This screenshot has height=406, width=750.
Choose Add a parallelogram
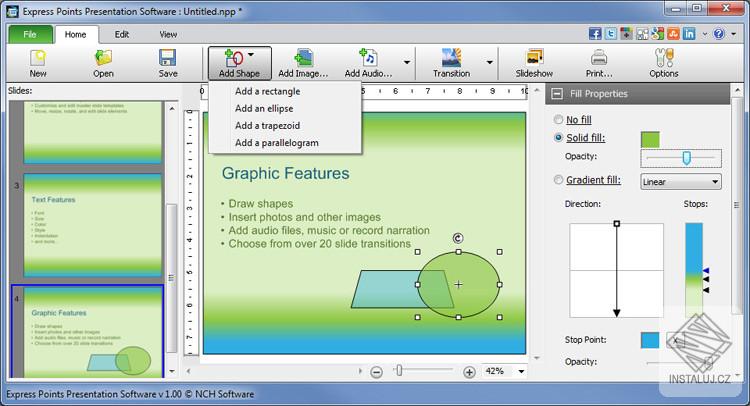pos(285,143)
